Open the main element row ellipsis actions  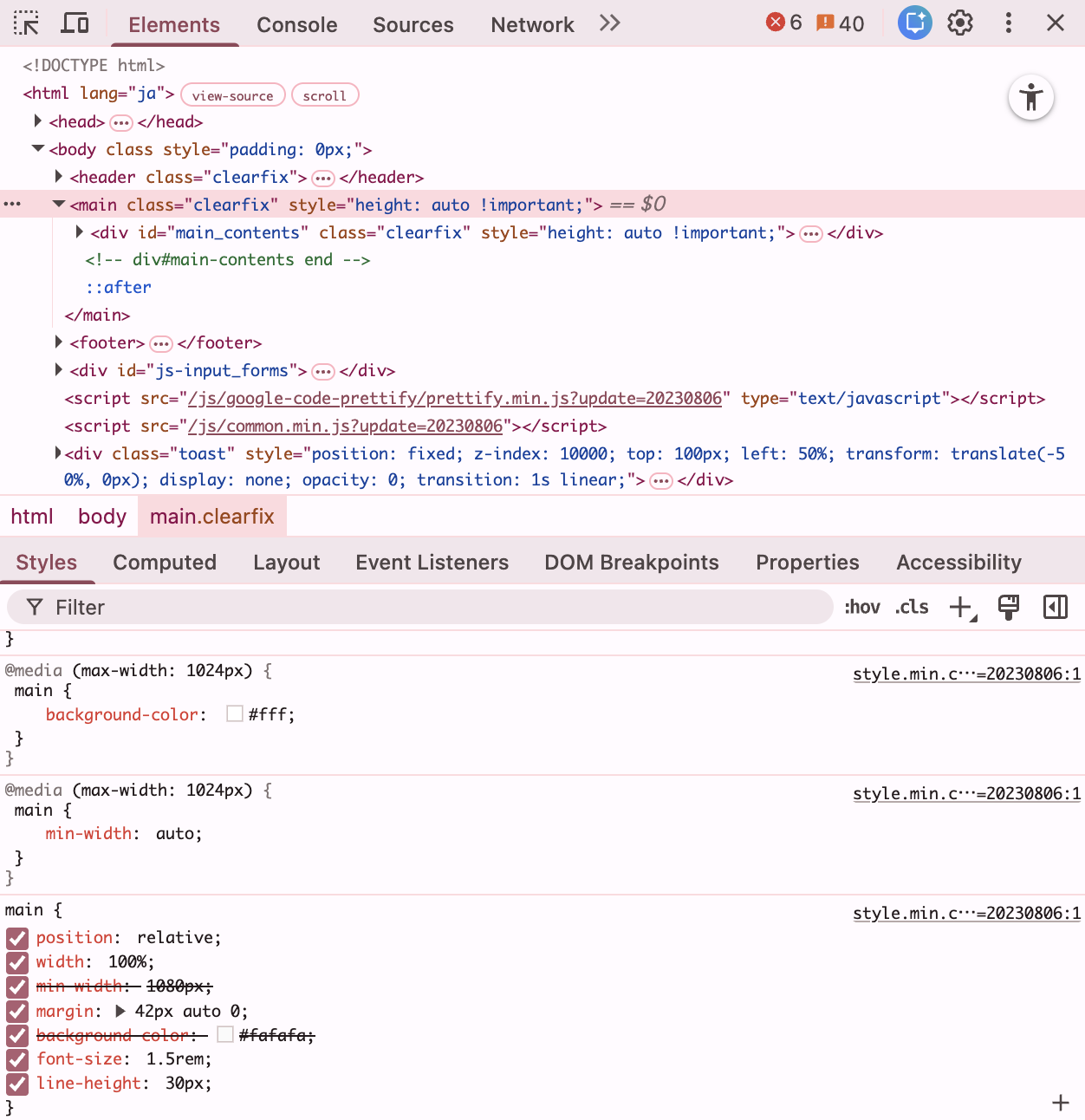12,205
